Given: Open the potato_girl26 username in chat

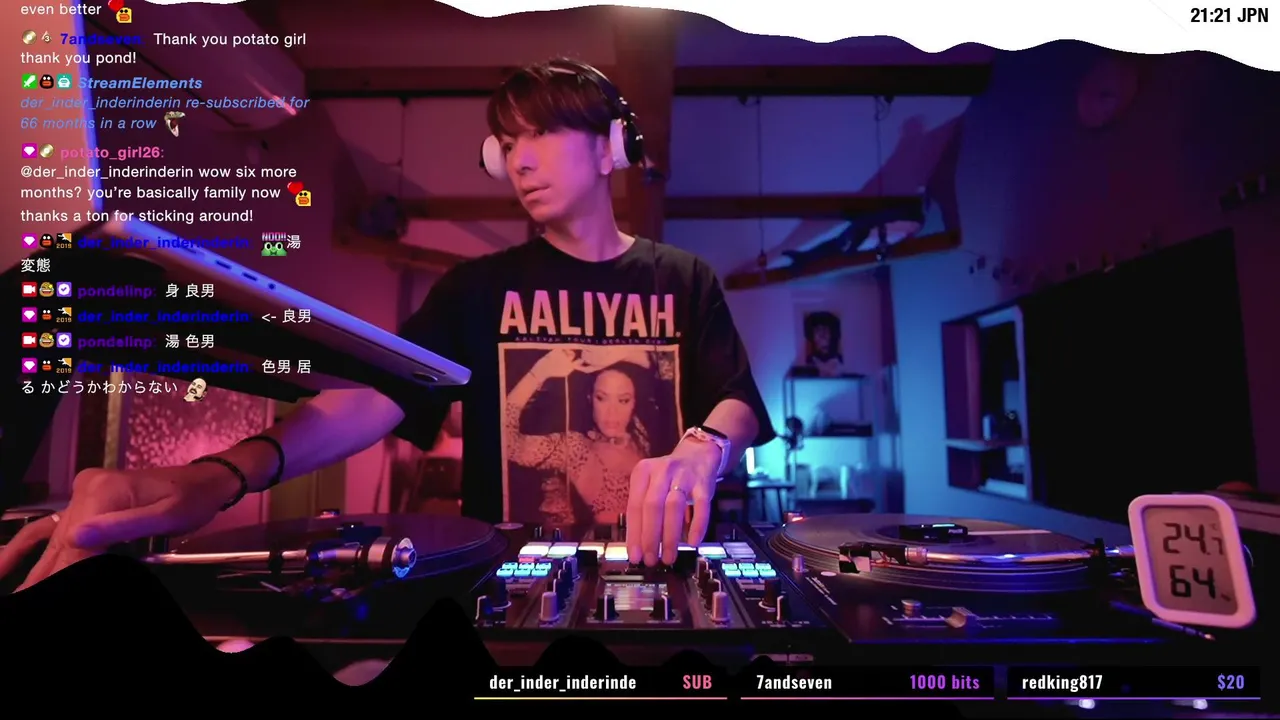Looking at the screenshot, I should tap(110, 152).
